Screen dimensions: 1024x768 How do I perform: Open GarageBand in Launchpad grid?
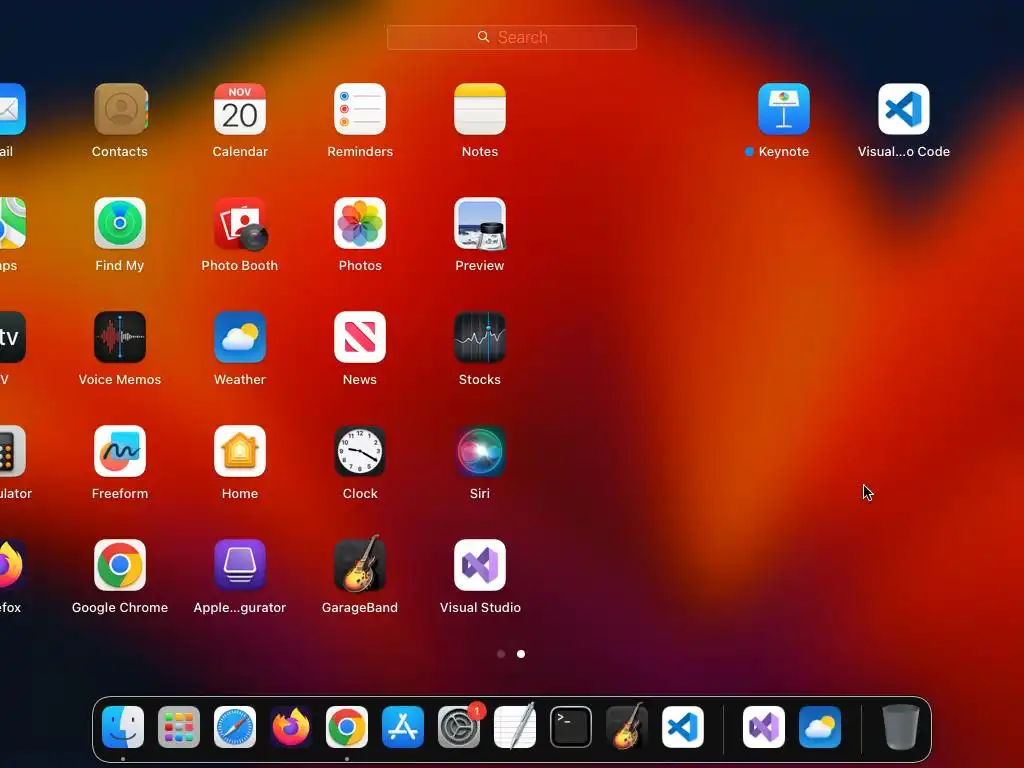[x=360, y=564]
